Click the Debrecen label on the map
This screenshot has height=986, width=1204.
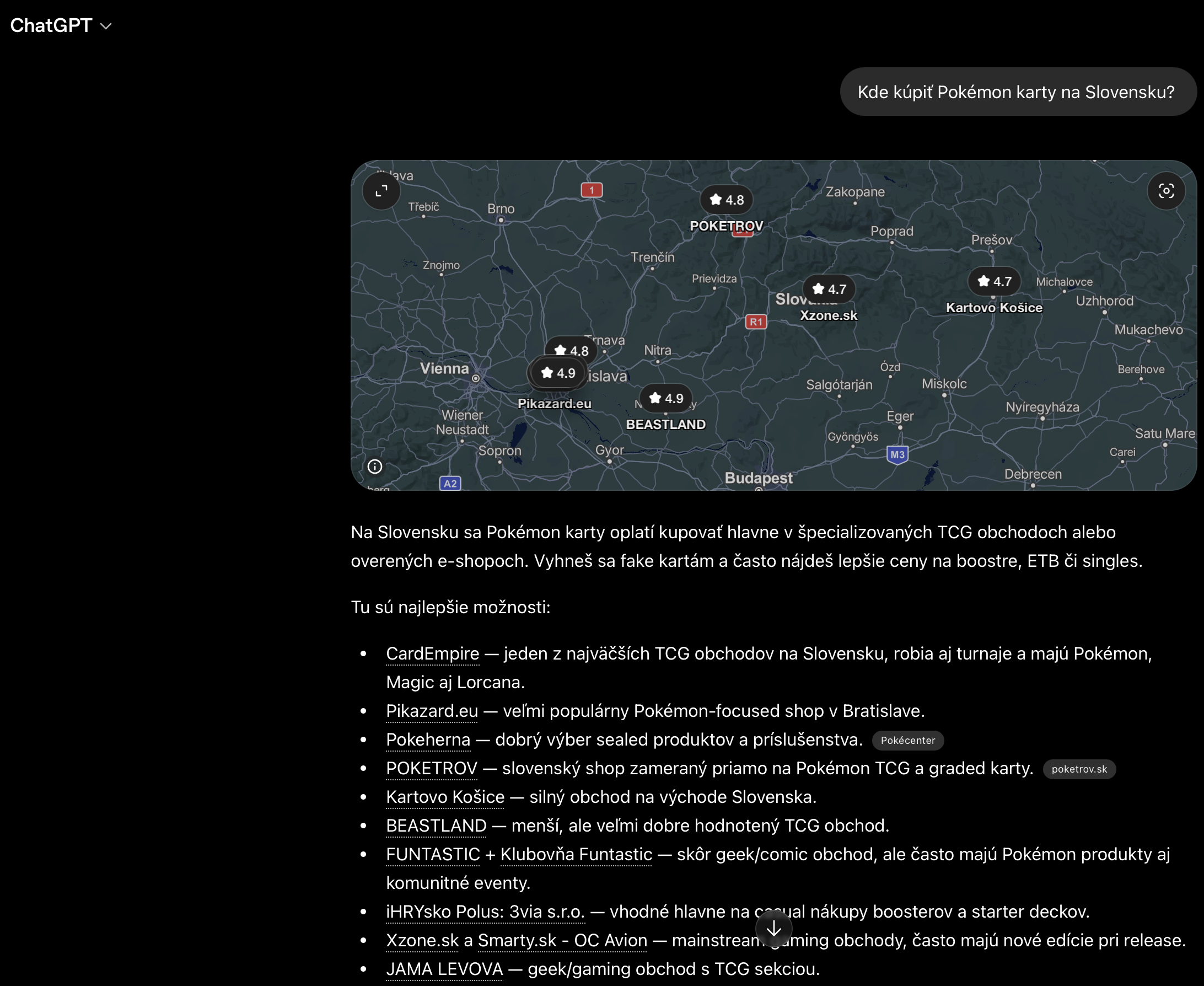[x=1033, y=474]
